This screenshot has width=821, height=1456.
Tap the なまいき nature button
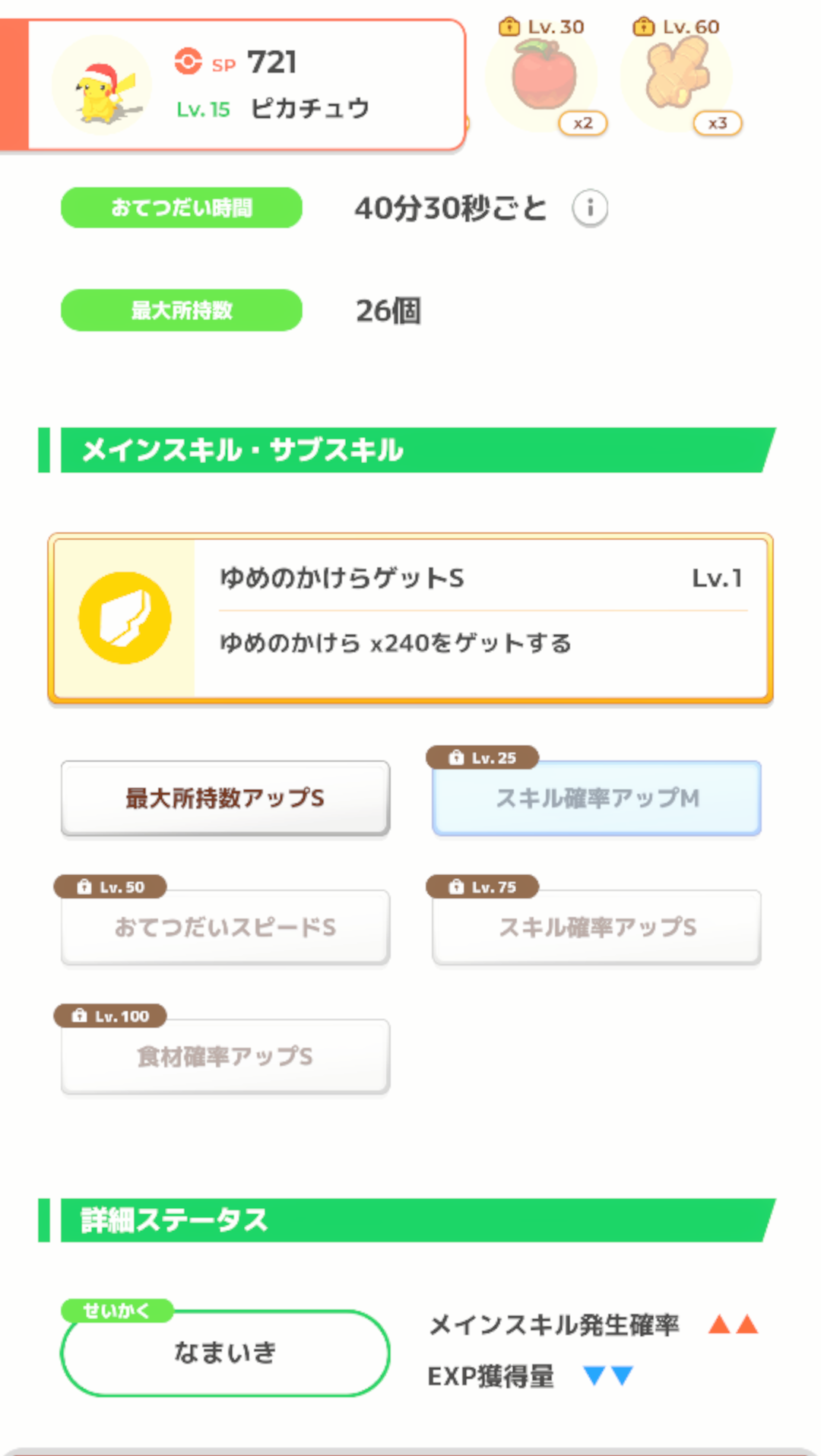(225, 1353)
